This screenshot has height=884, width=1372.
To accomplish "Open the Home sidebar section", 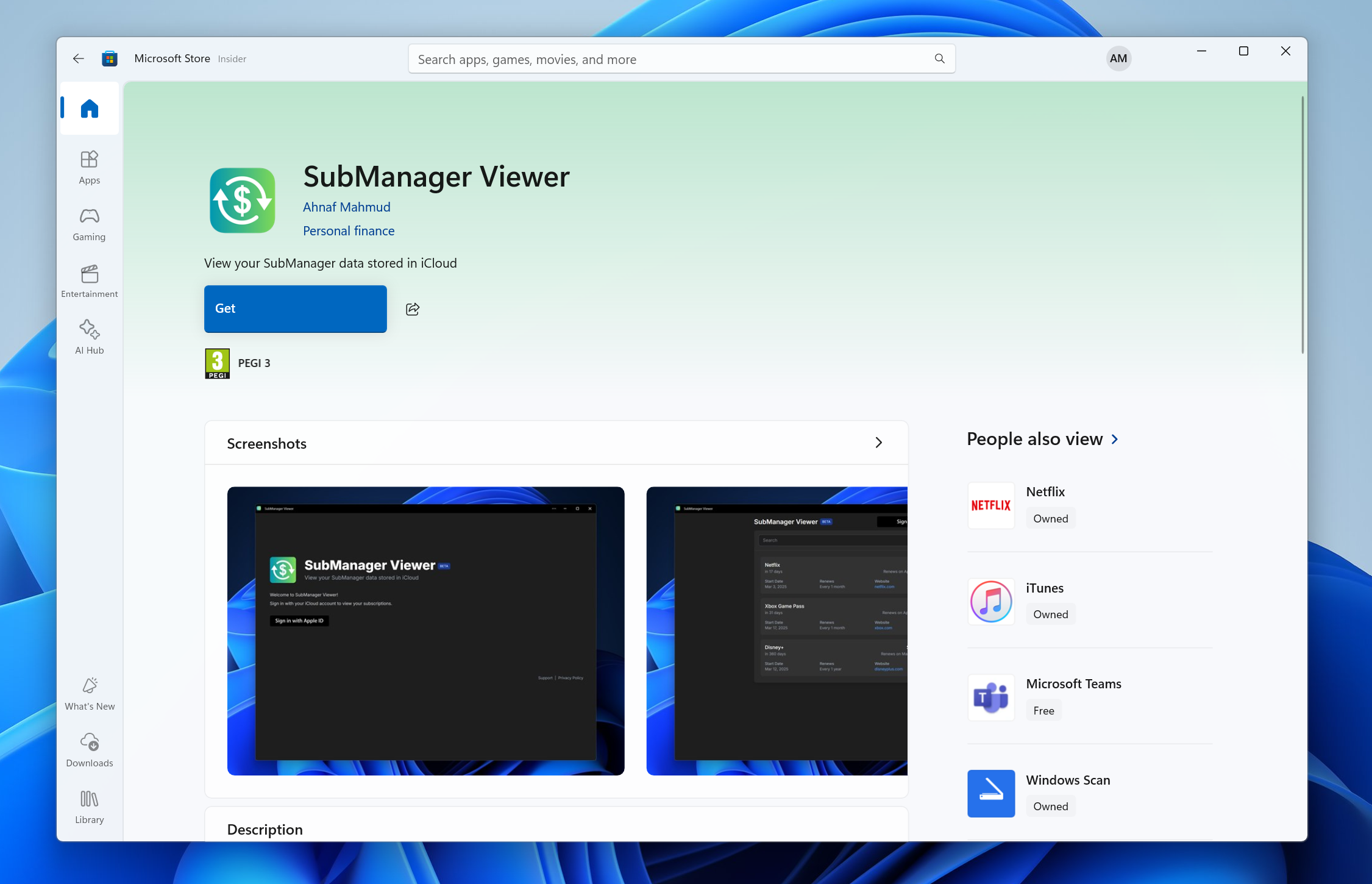I will 90,109.
